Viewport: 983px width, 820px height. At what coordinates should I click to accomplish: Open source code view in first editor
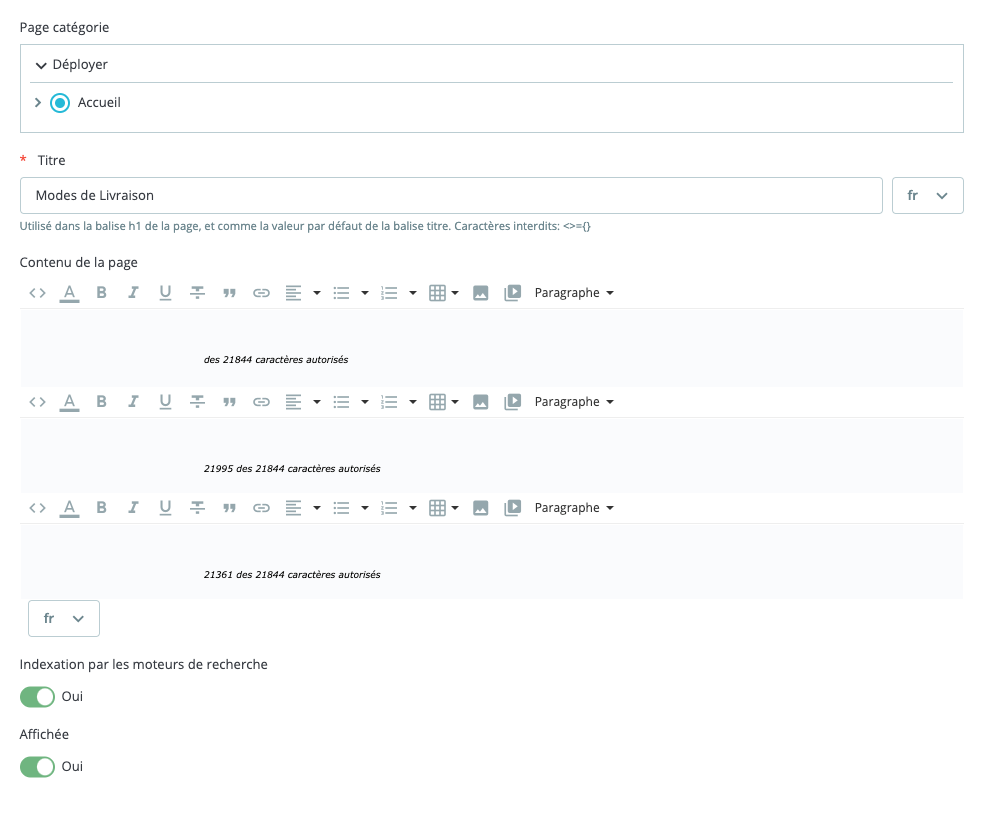tap(38, 293)
